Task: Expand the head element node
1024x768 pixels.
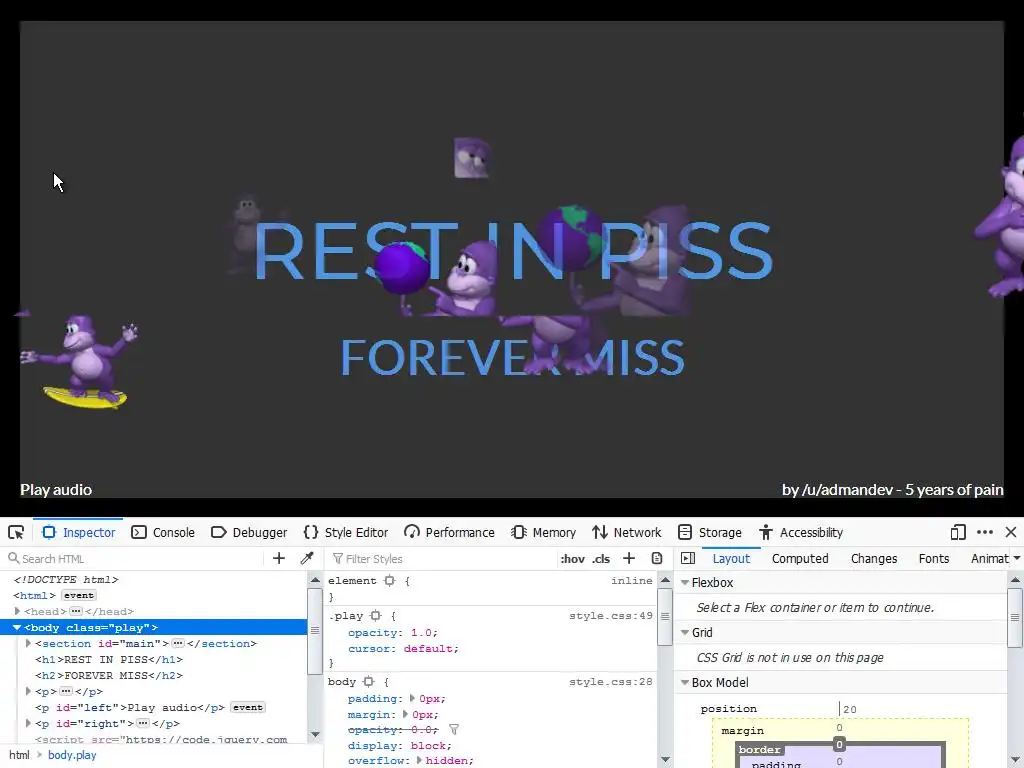Action: (18, 611)
